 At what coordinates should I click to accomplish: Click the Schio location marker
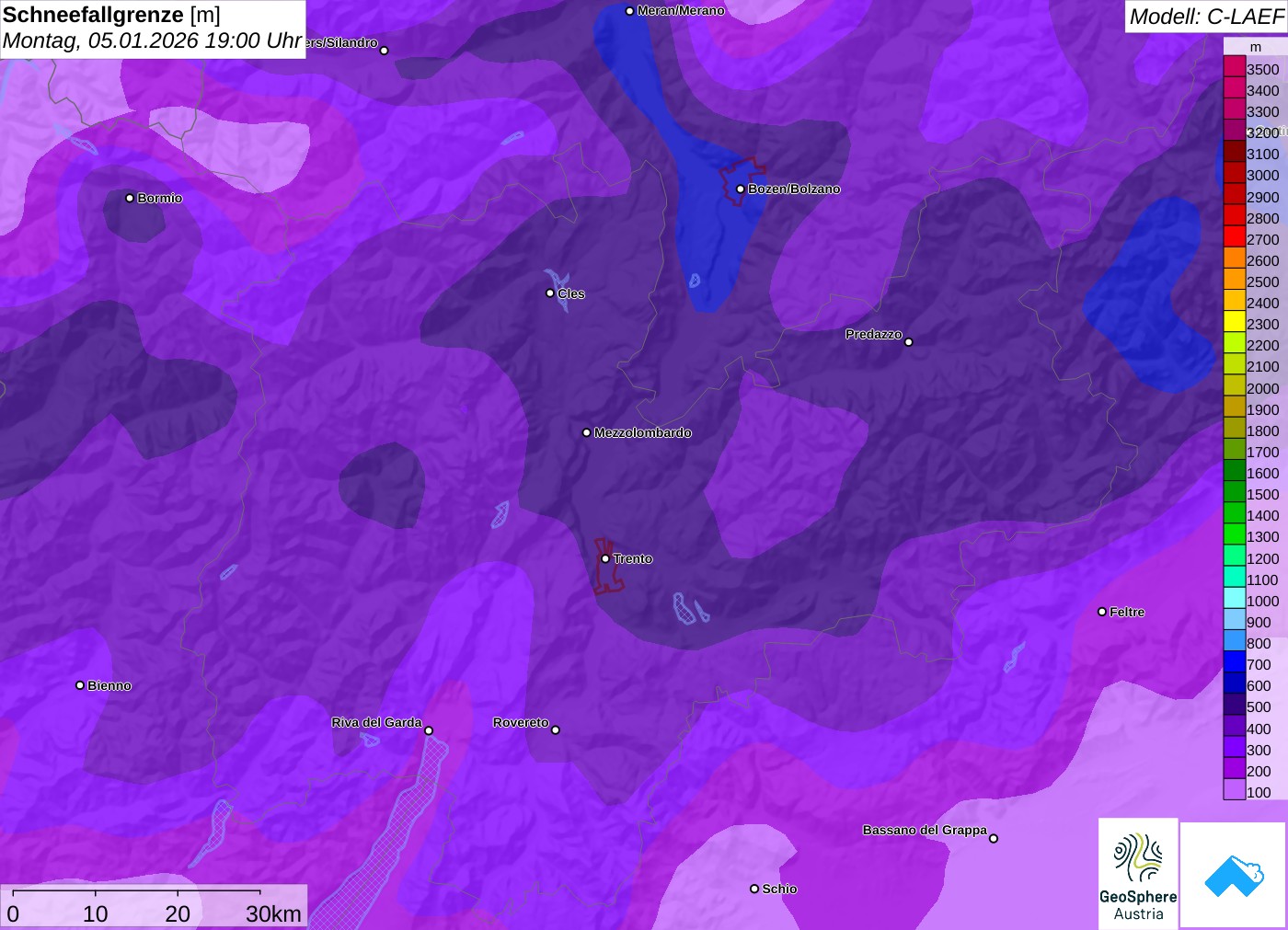(754, 889)
